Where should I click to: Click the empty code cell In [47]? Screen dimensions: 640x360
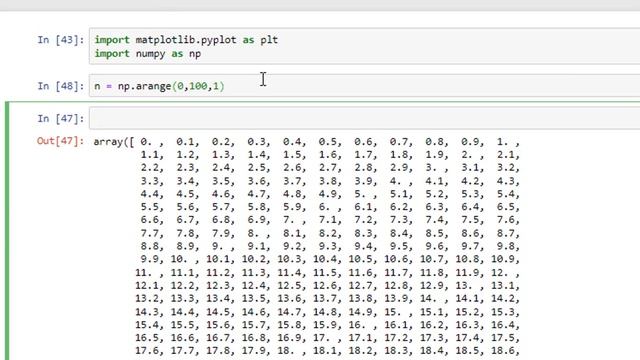tap(364, 118)
